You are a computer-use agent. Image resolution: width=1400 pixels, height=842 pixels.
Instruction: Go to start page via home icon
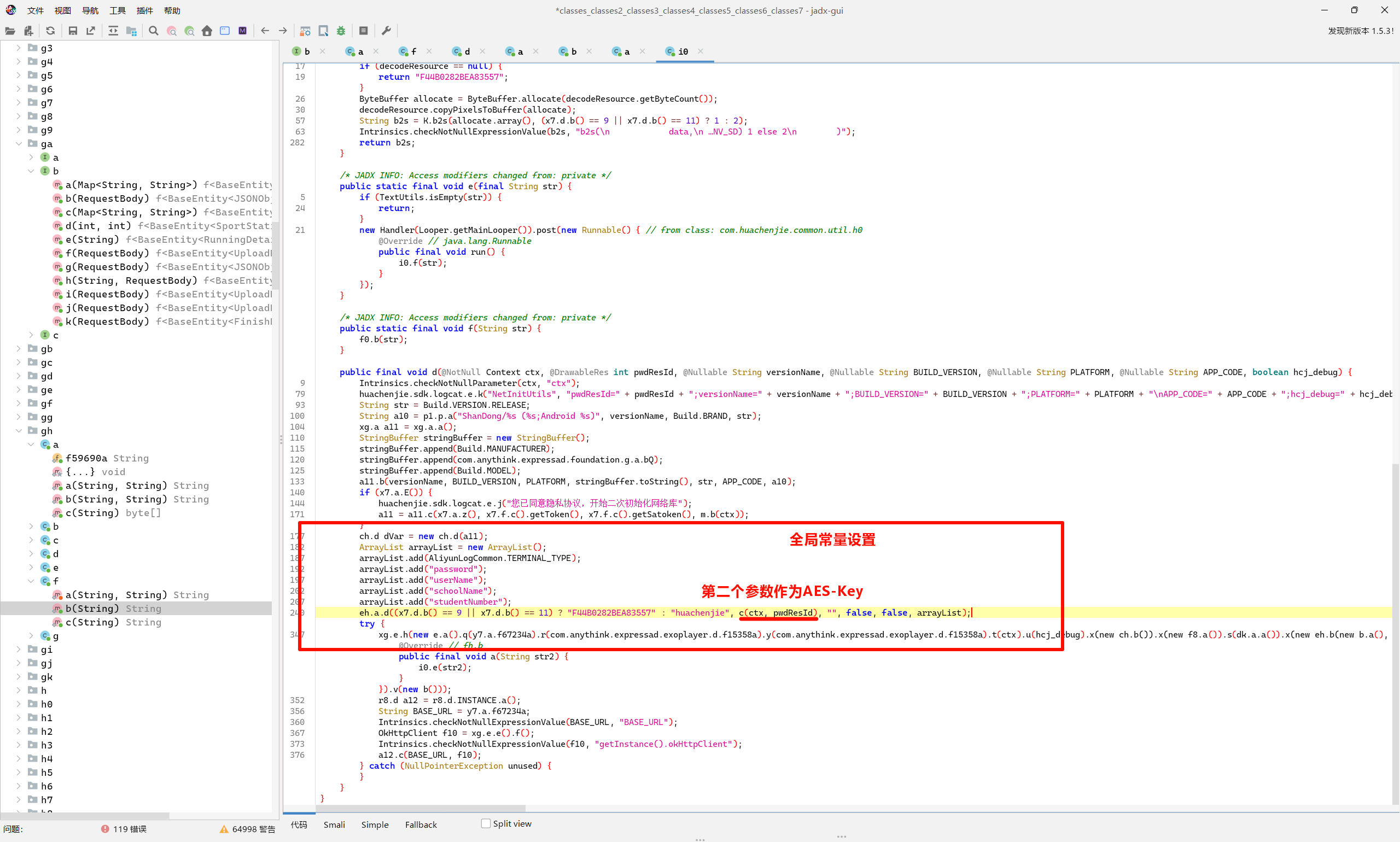click(207, 31)
